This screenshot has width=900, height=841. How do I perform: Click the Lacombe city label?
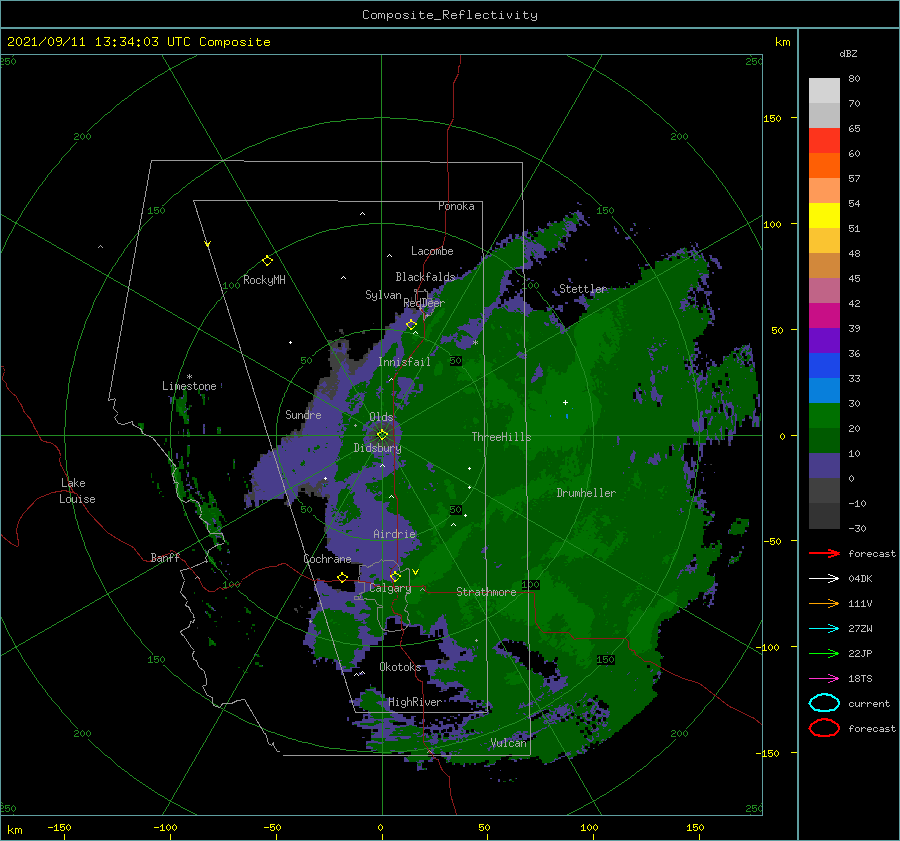point(432,251)
